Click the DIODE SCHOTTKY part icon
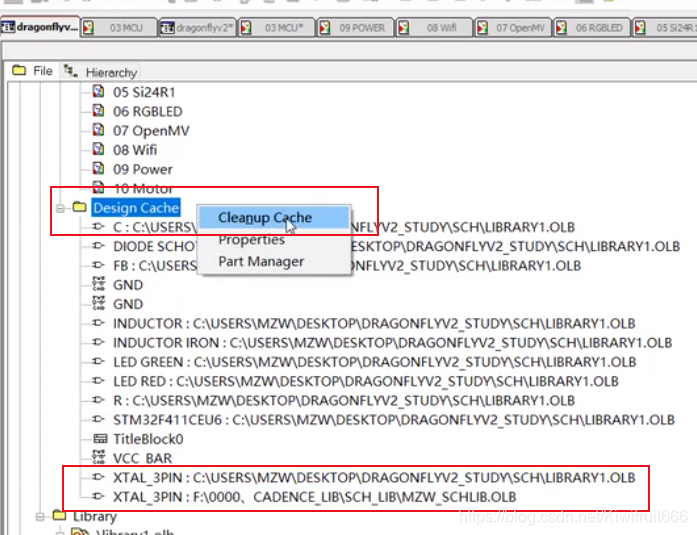 [x=99, y=247]
